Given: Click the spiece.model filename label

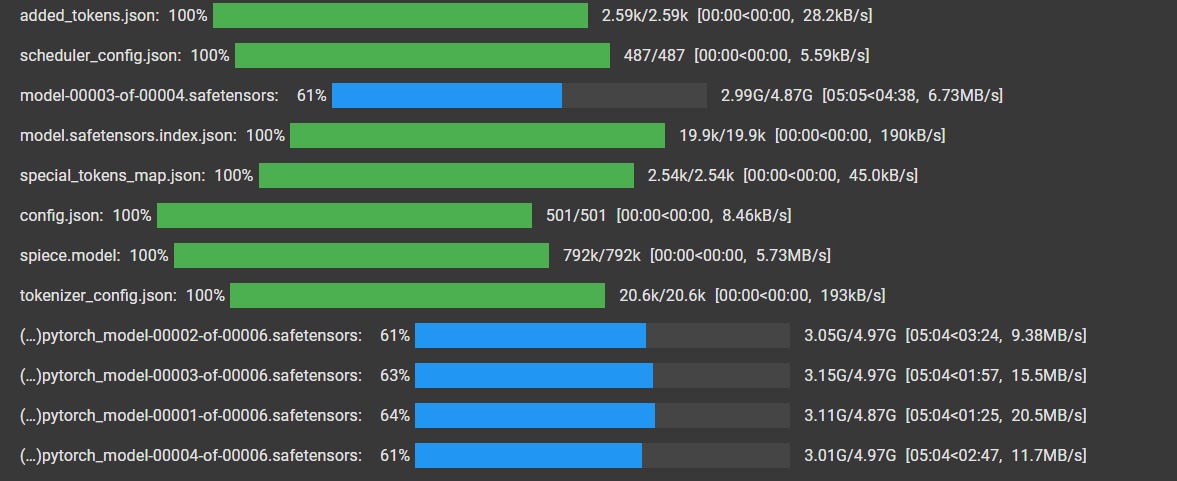Looking at the screenshot, I should coord(70,256).
